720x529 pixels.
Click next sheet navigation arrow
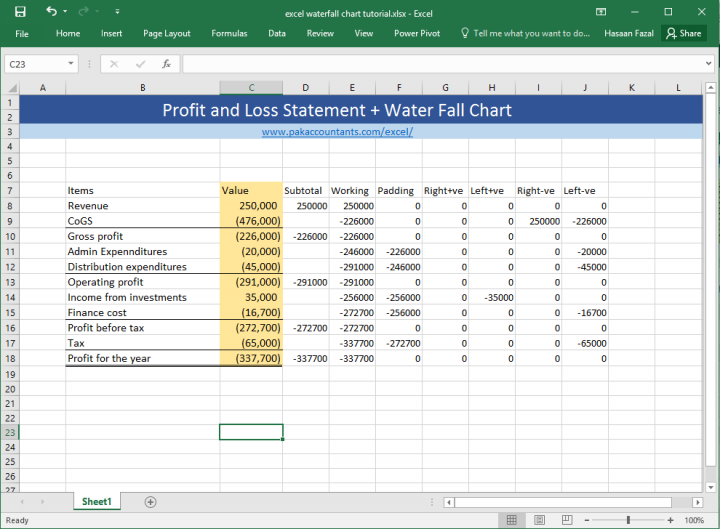tap(42, 502)
